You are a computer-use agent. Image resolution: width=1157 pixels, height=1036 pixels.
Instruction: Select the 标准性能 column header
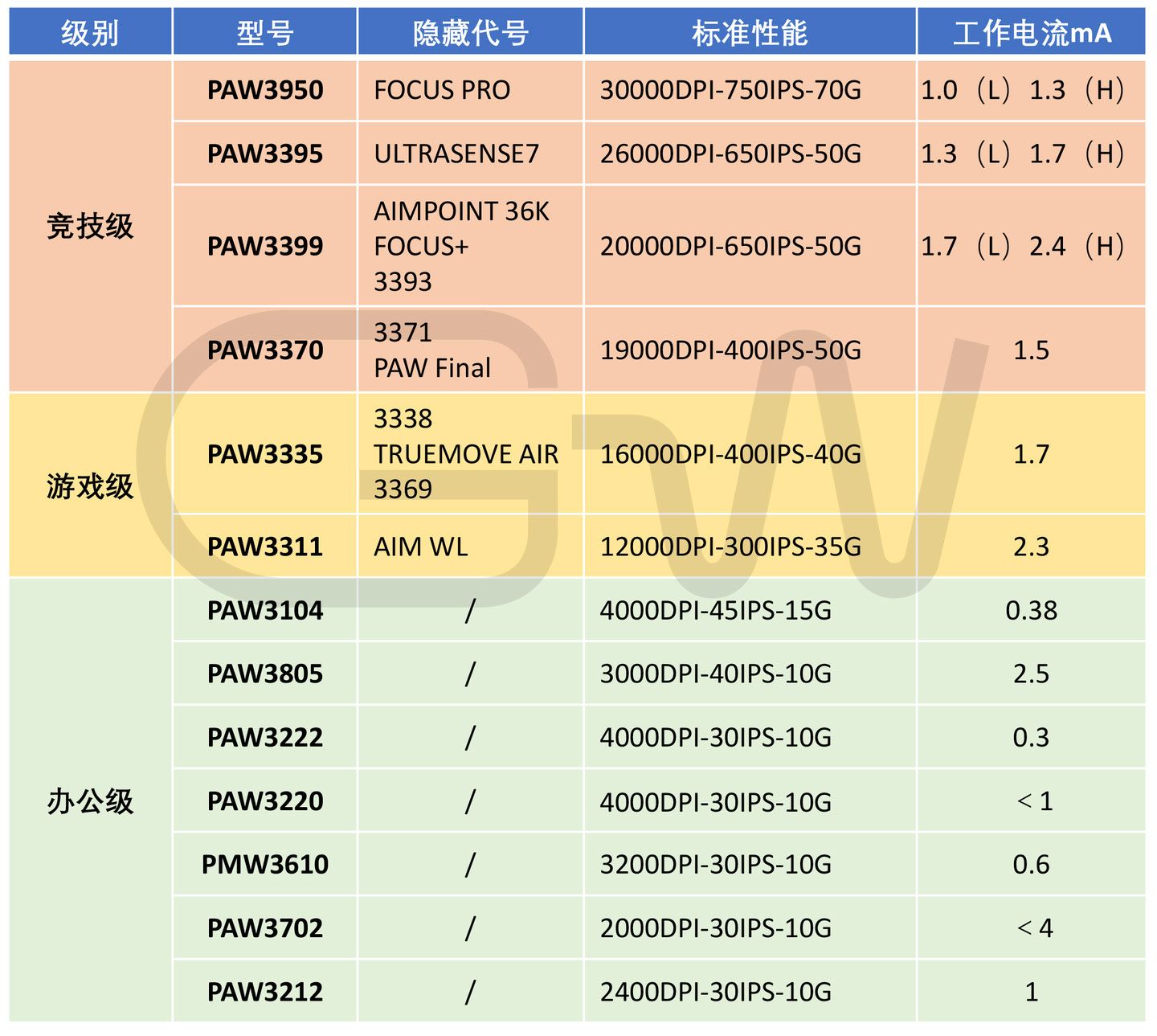750,33
